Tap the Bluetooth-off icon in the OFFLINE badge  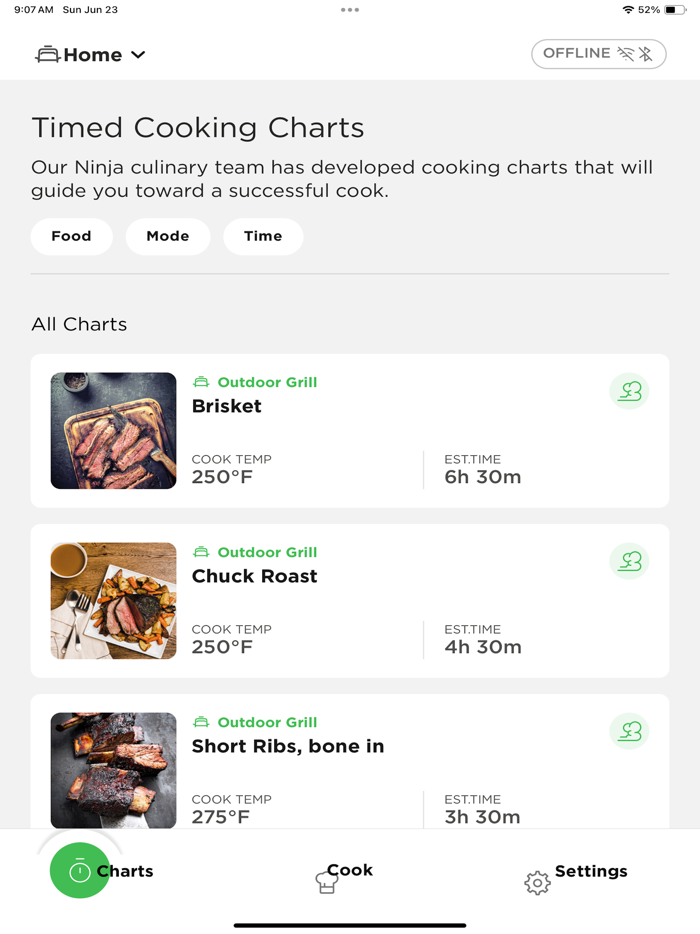point(646,54)
